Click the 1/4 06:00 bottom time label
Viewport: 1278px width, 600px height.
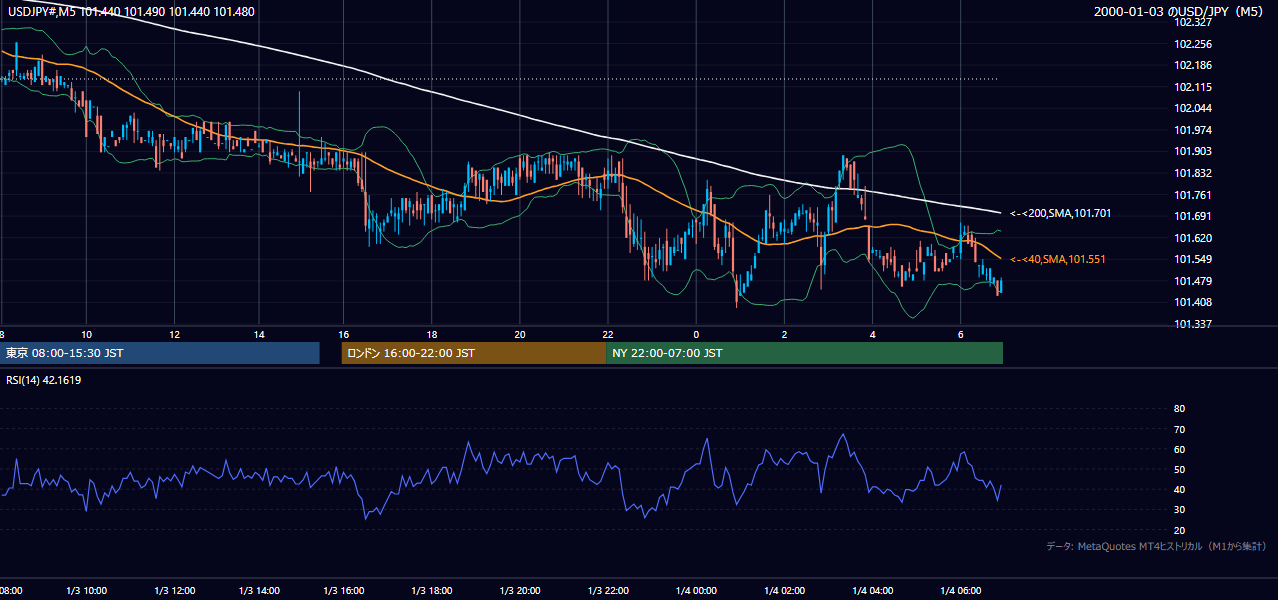coord(959,590)
